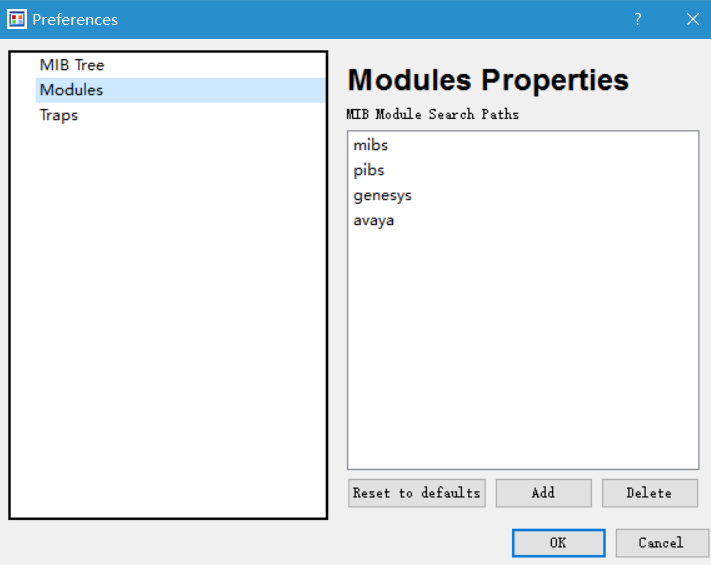This screenshot has width=711, height=565.
Task: Switch to the Traps preferences category
Action: pos(59,115)
